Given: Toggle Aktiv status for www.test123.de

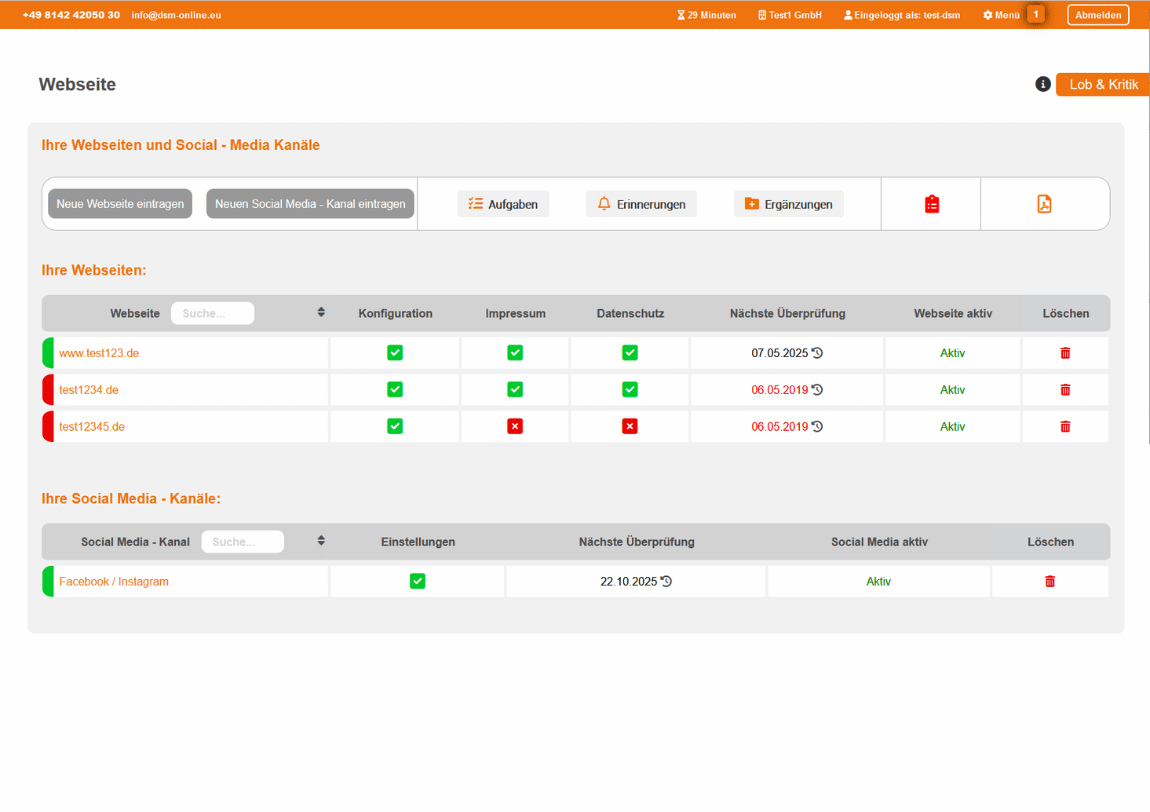Looking at the screenshot, I should tap(952, 353).
